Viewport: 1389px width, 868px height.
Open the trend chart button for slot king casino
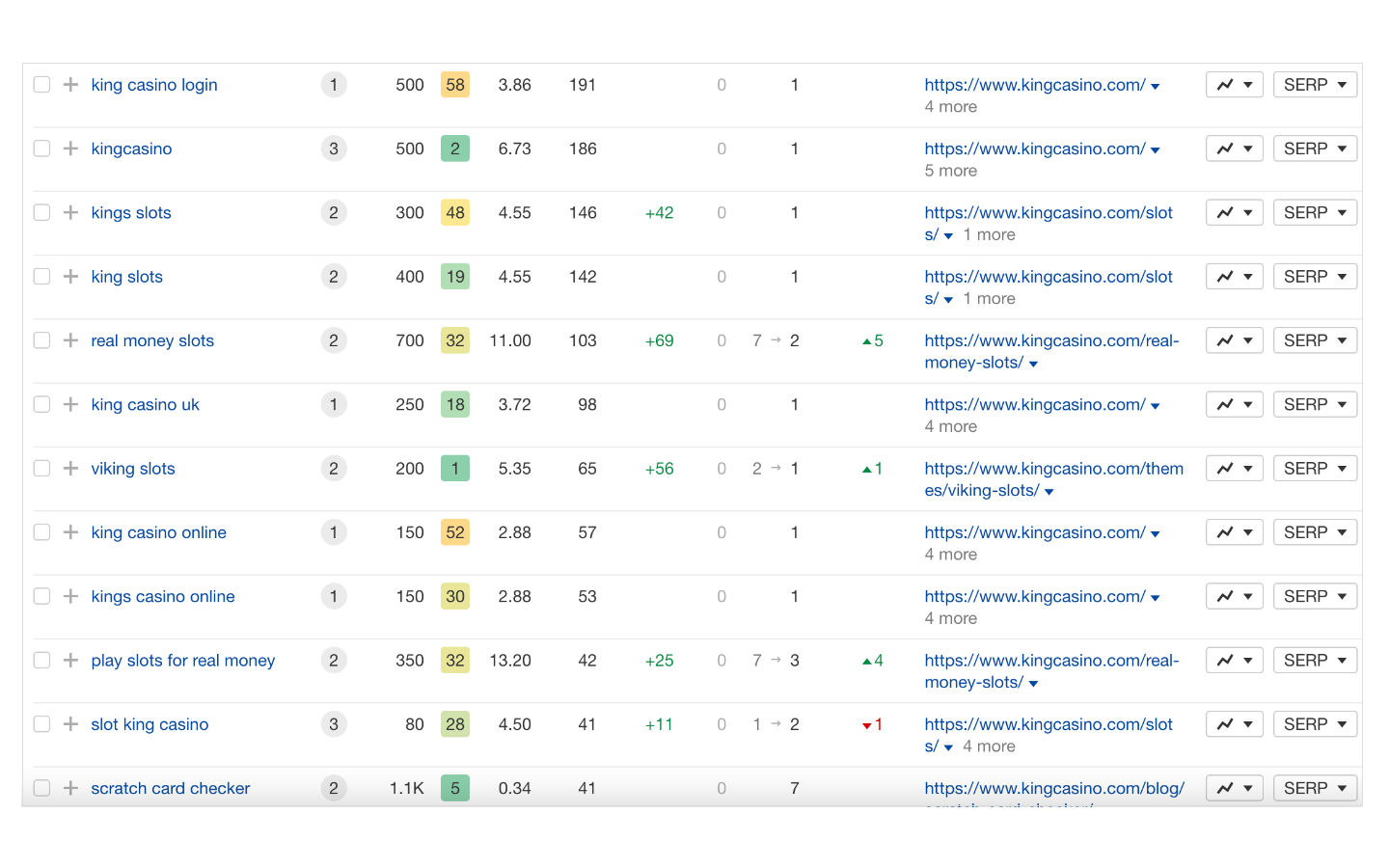(x=1235, y=724)
